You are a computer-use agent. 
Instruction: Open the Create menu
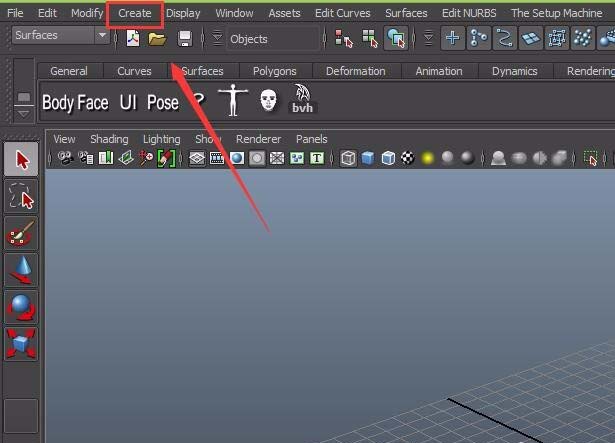pyautogui.click(x=135, y=13)
